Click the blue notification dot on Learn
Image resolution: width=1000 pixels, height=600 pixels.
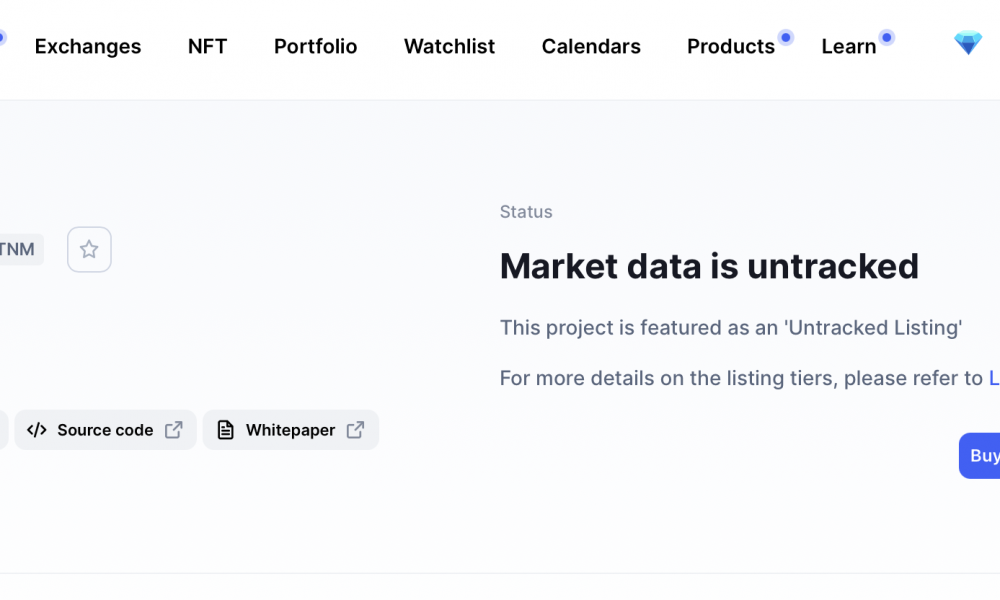click(x=886, y=38)
